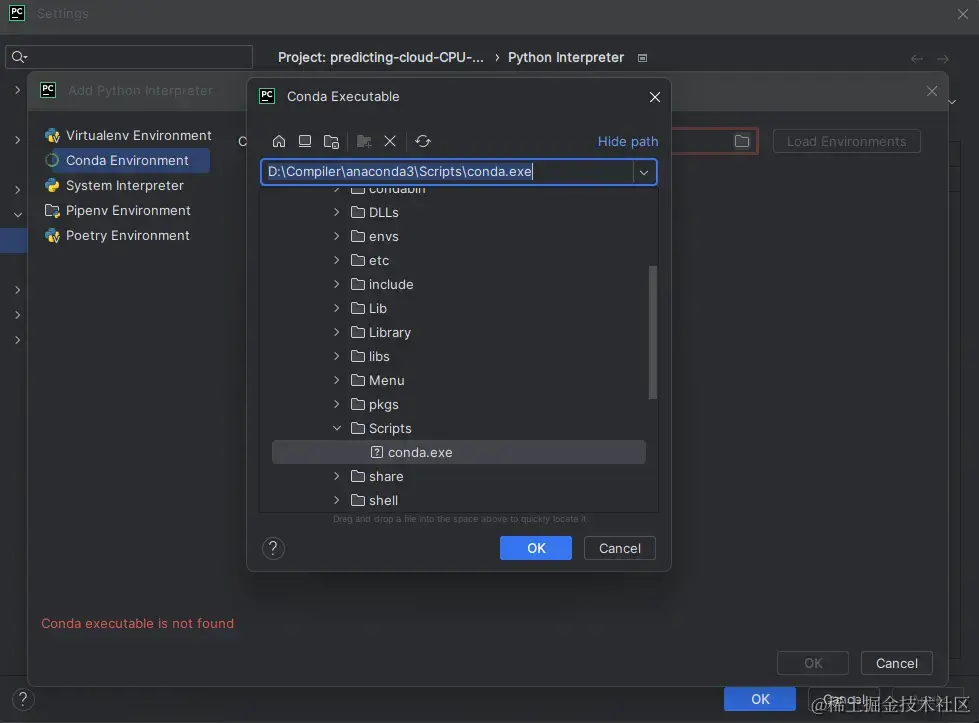Viewport: 979px width, 723px height.
Task: Select Conda Environment in interpreter list
Action: [126, 160]
